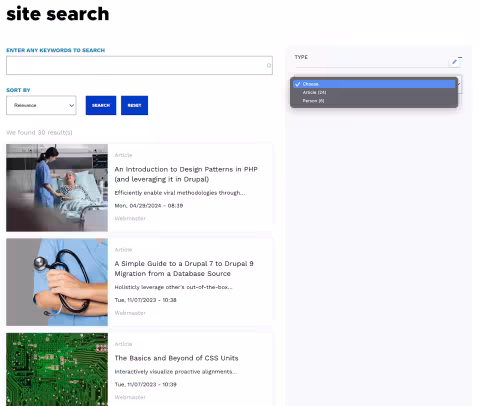480x406 pixels.
Task: Click the blue Reset button
Action: [134, 105]
